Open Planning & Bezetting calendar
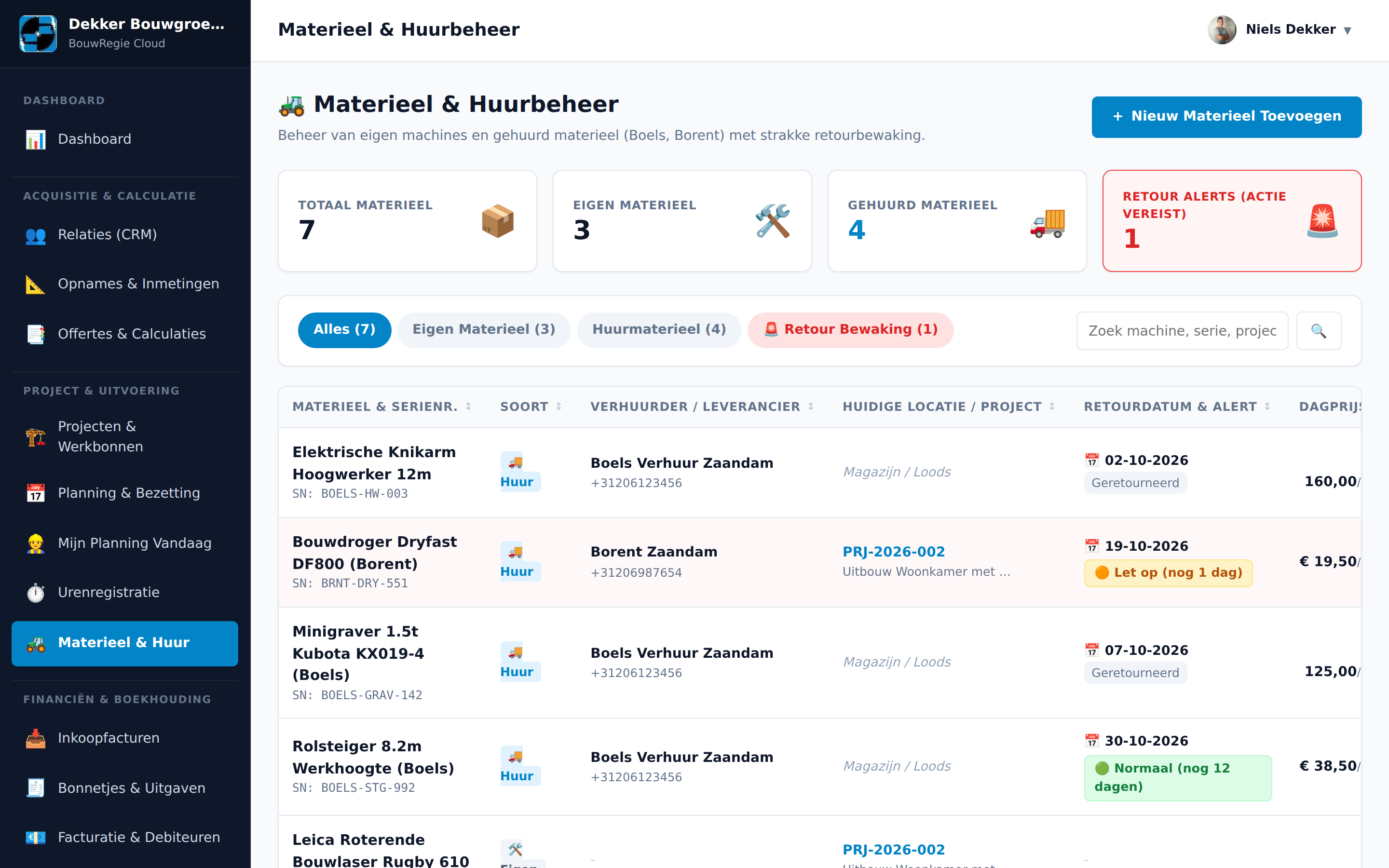 coord(124,493)
